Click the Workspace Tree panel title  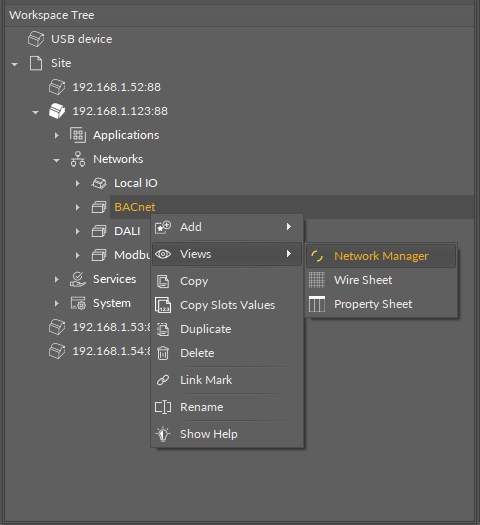pos(52,15)
